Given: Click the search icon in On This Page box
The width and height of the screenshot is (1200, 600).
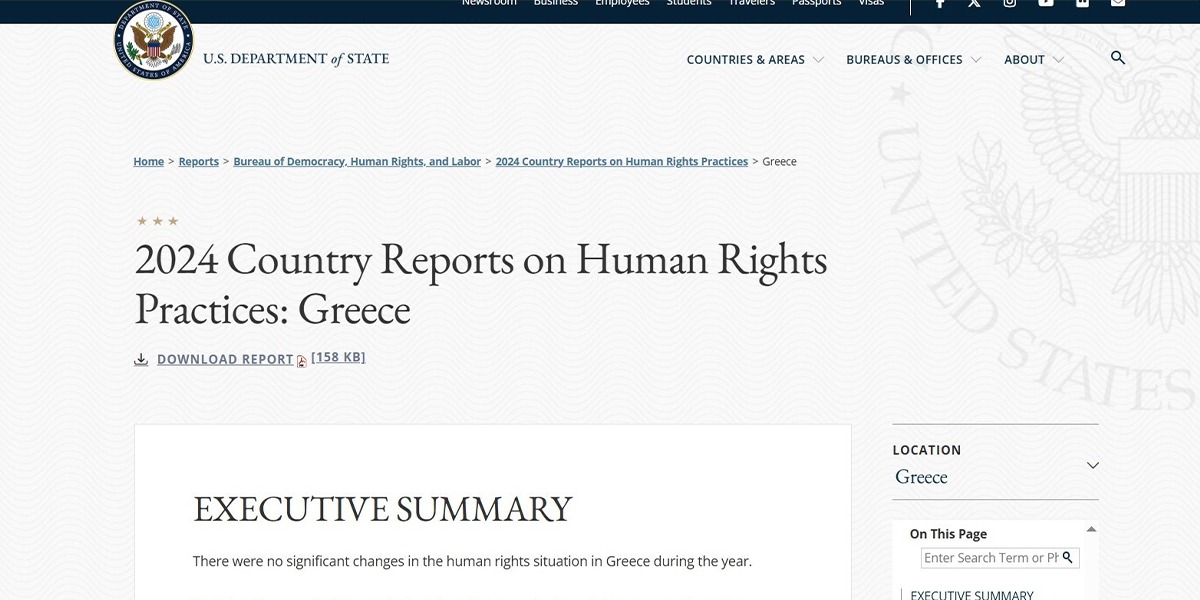Looking at the screenshot, I should (1068, 557).
